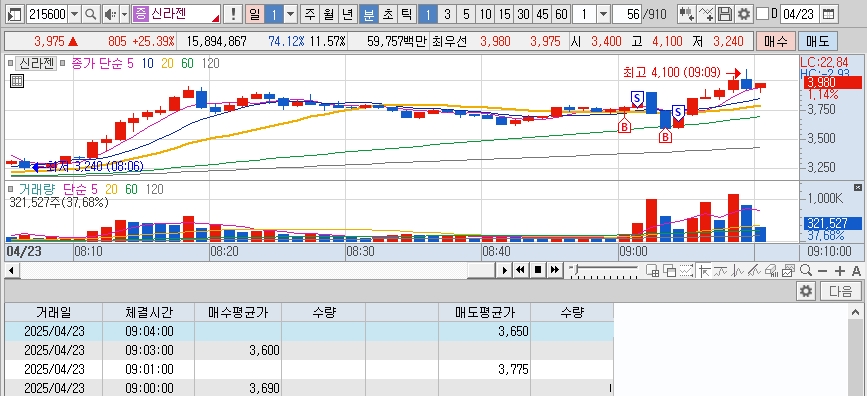Click the dotted chart range icon
Screen dimensions: 867x396
tap(687, 270)
